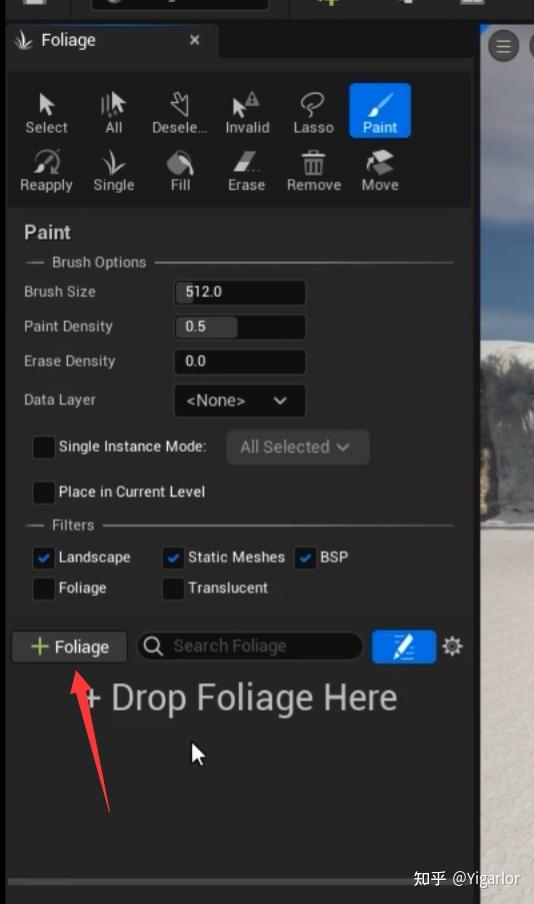
Task: Enable Place in Current Level
Action: point(44,492)
